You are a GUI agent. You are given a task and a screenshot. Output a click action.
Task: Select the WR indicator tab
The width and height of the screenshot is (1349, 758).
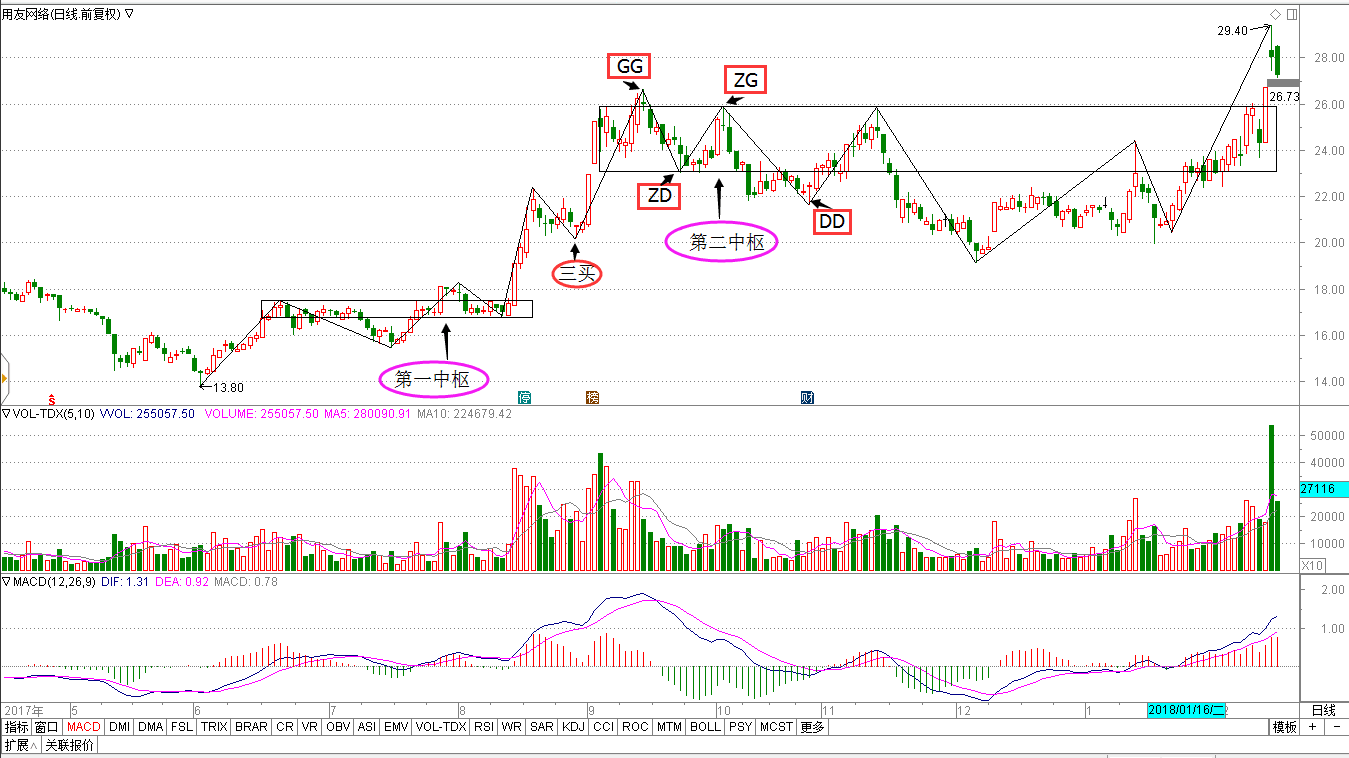coord(512,727)
